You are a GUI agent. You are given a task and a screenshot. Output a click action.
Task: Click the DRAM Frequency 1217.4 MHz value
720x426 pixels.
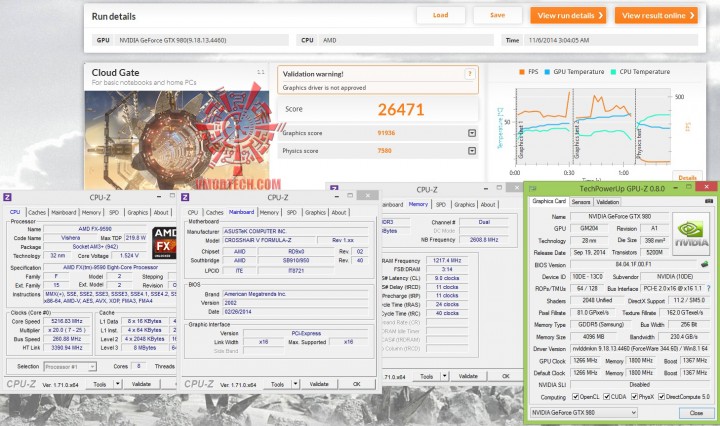click(x=447, y=260)
